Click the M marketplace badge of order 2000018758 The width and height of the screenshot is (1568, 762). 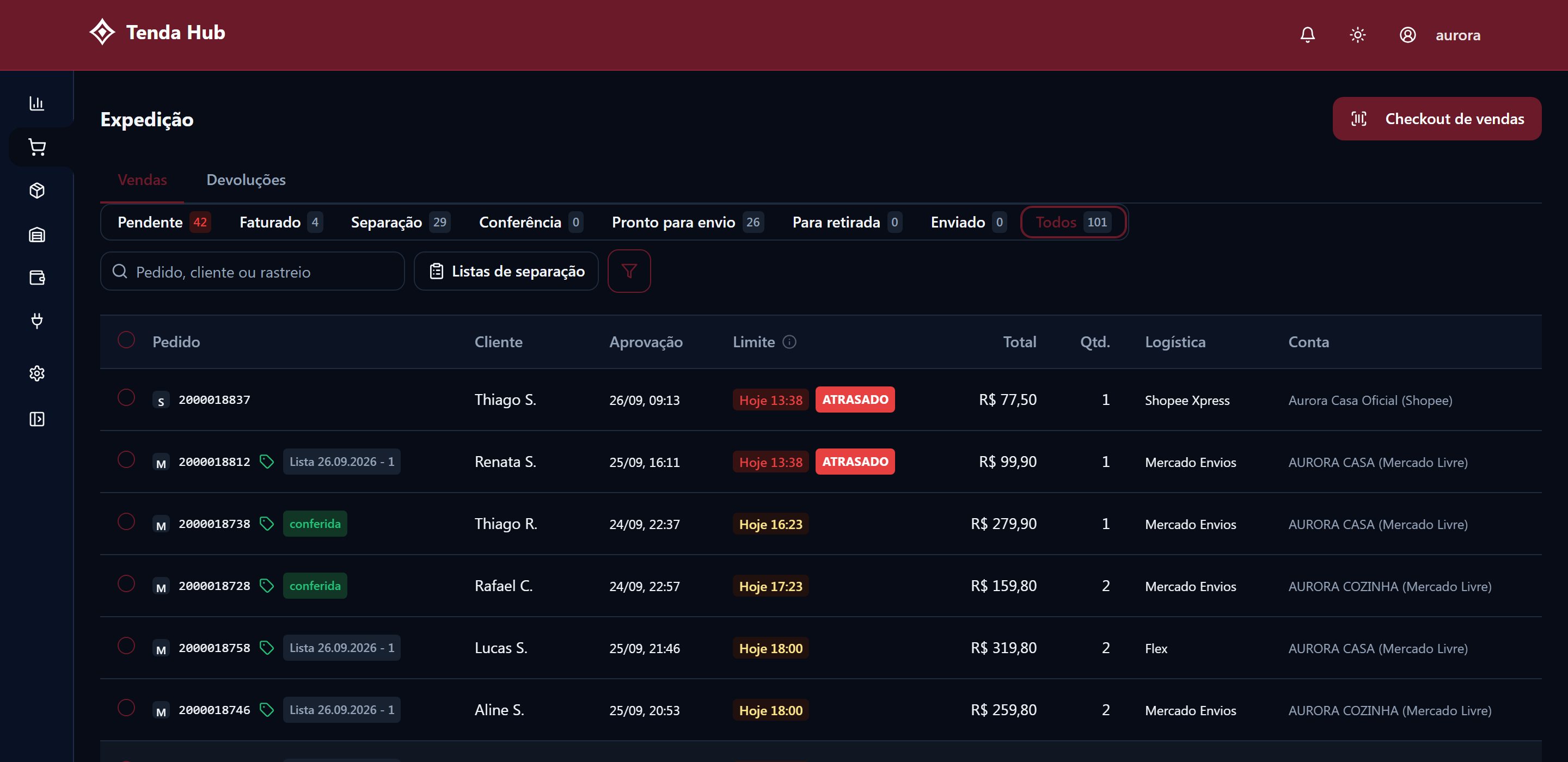pos(161,649)
